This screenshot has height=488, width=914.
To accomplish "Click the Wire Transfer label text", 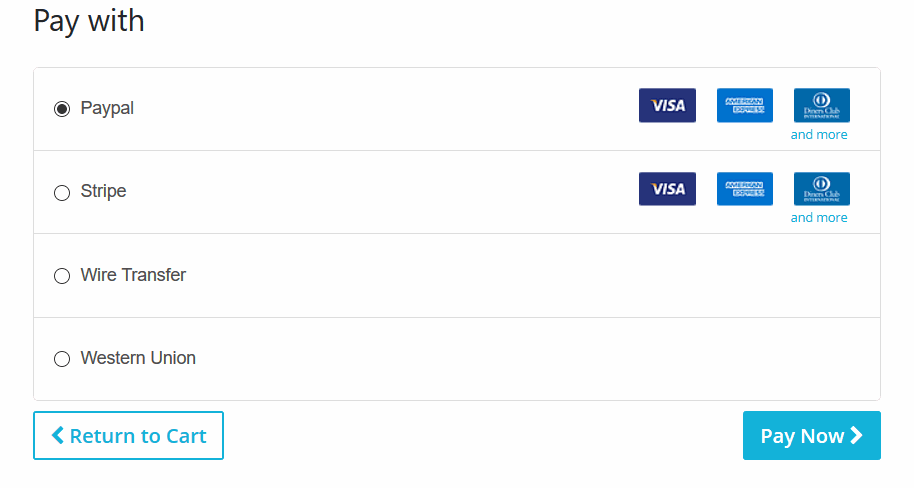I will [x=133, y=275].
